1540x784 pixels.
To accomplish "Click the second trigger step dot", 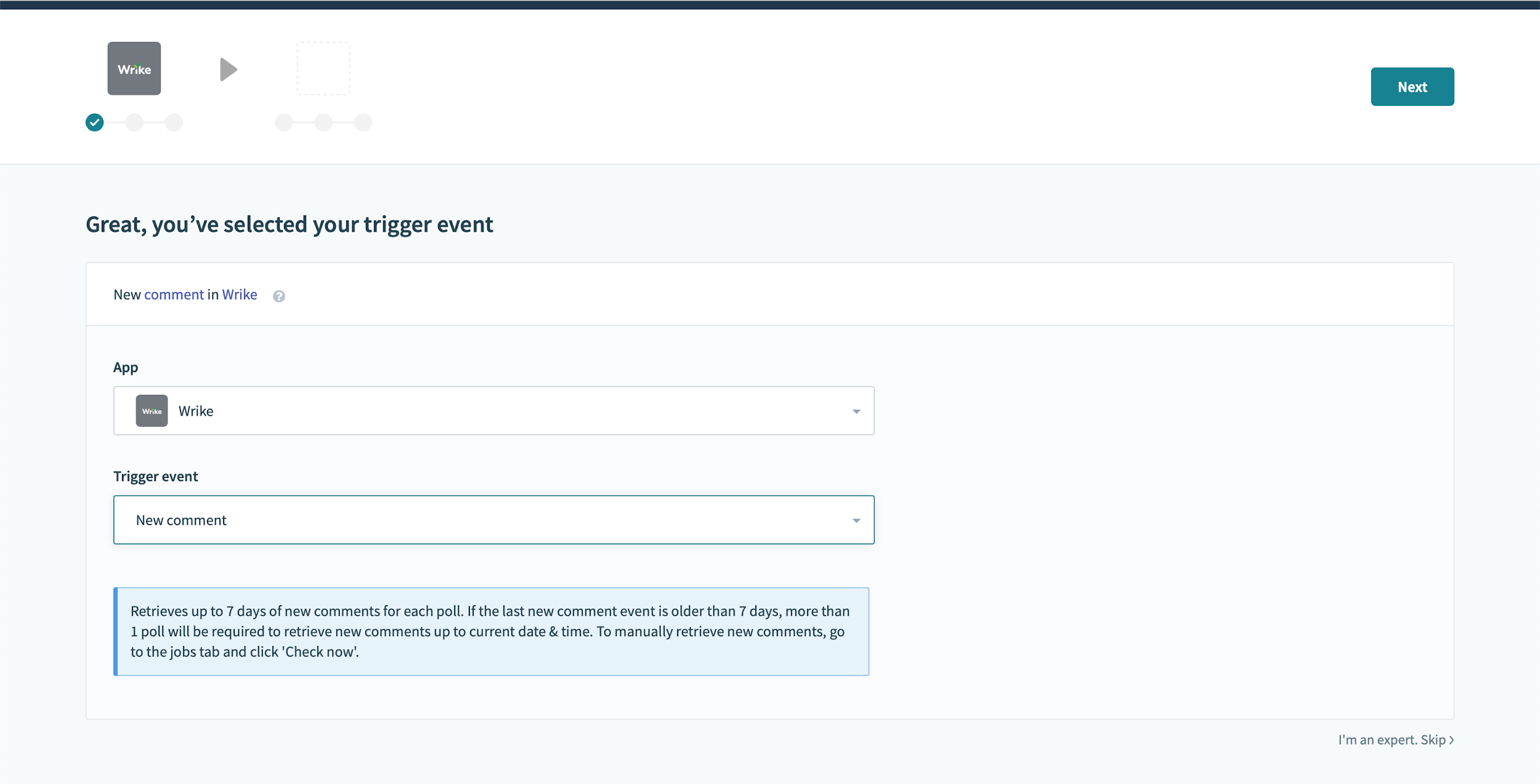I will [134, 123].
